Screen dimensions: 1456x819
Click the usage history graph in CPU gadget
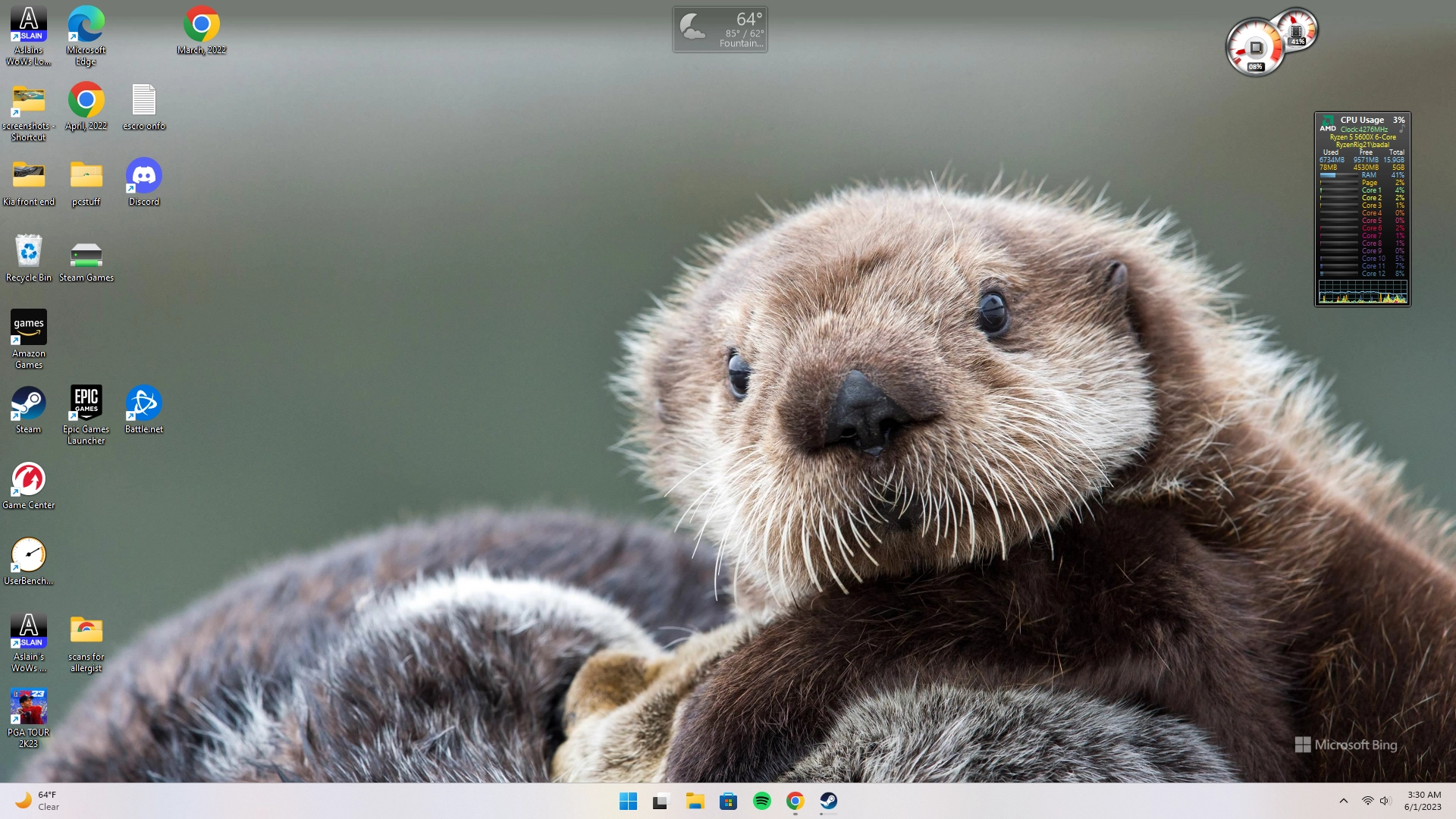(1363, 292)
